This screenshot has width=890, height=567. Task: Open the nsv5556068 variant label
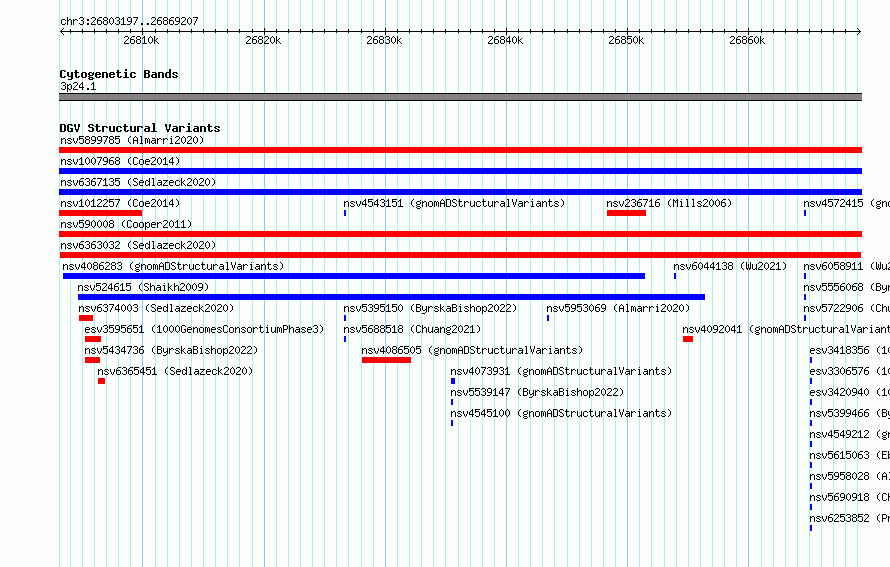pos(846,287)
